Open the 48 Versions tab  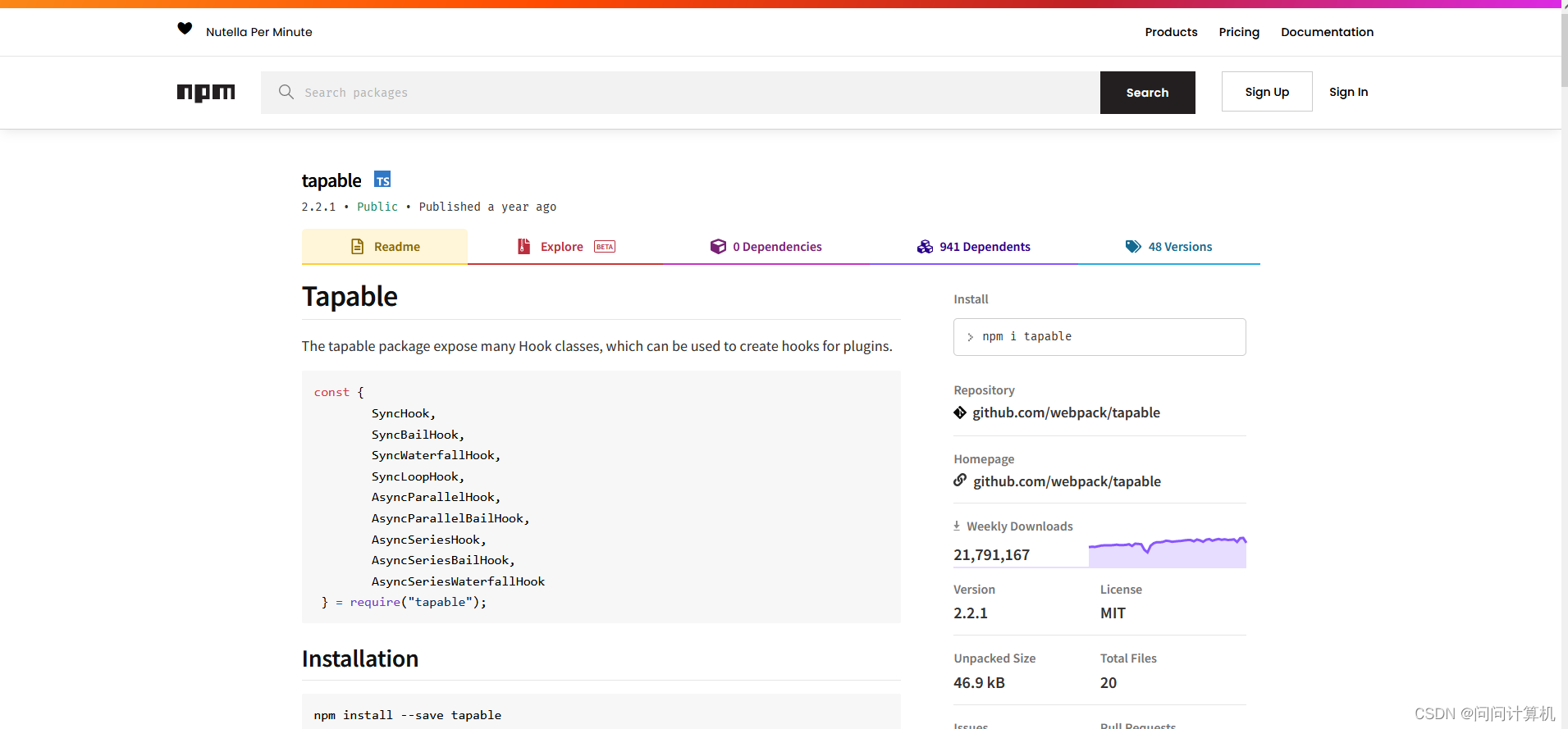pyautogui.click(x=1168, y=247)
